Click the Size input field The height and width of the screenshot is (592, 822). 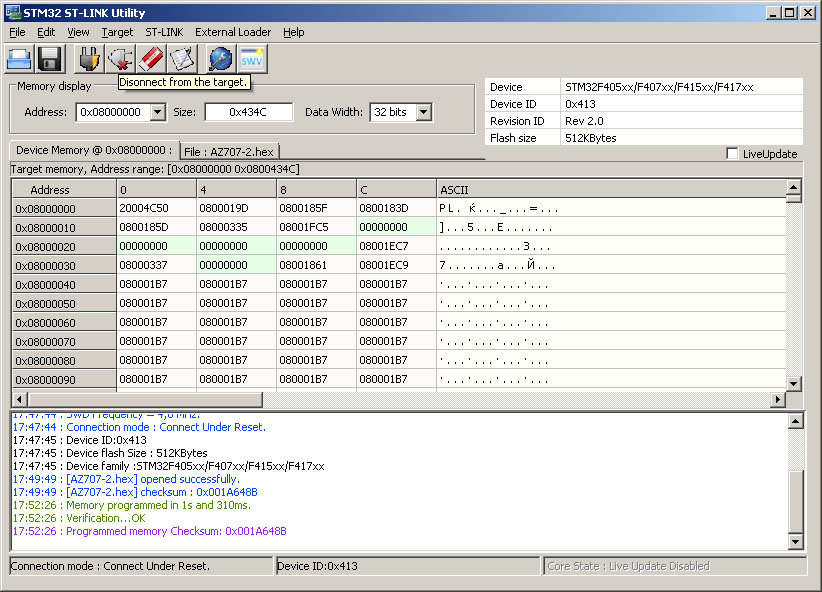[x=248, y=112]
